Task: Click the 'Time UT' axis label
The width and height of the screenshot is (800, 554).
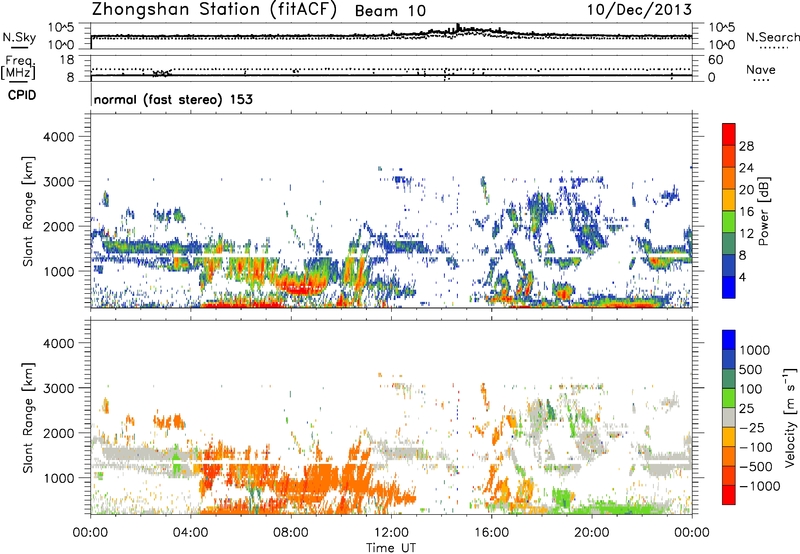Action: tap(391, 548)
